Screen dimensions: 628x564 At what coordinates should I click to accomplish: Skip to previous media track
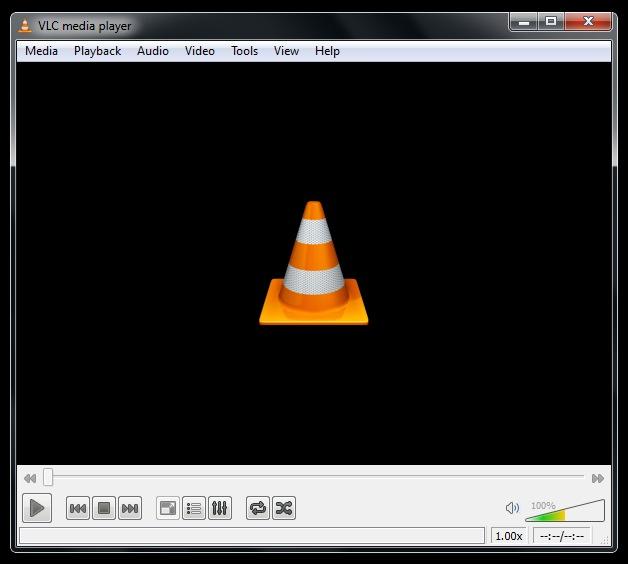pyautogui.click(x=78, y=509)
